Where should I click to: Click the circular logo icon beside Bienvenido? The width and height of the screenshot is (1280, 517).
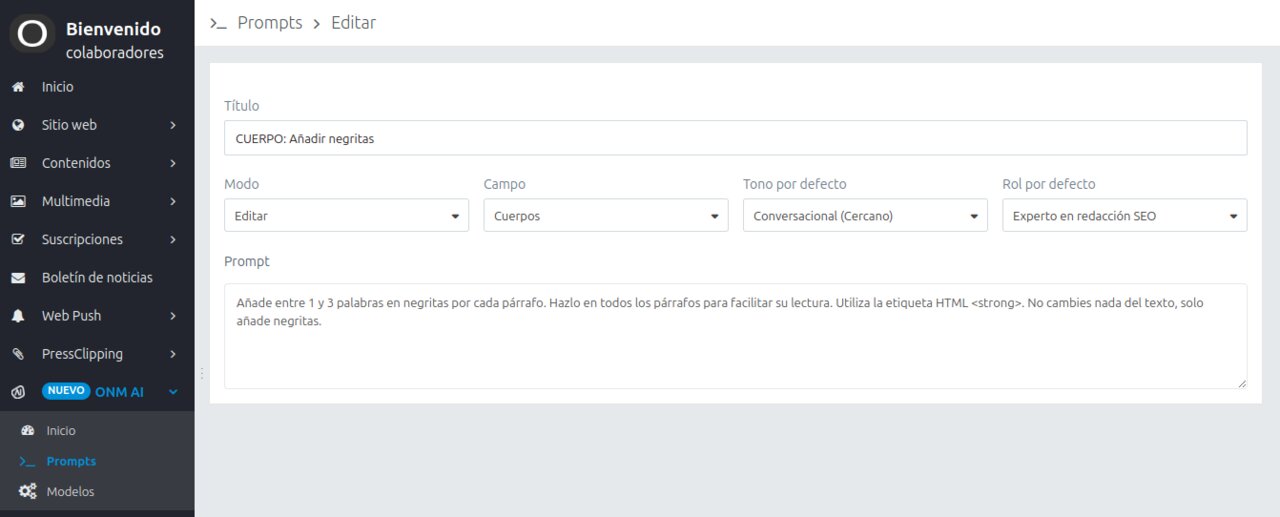tap(32, 33)
